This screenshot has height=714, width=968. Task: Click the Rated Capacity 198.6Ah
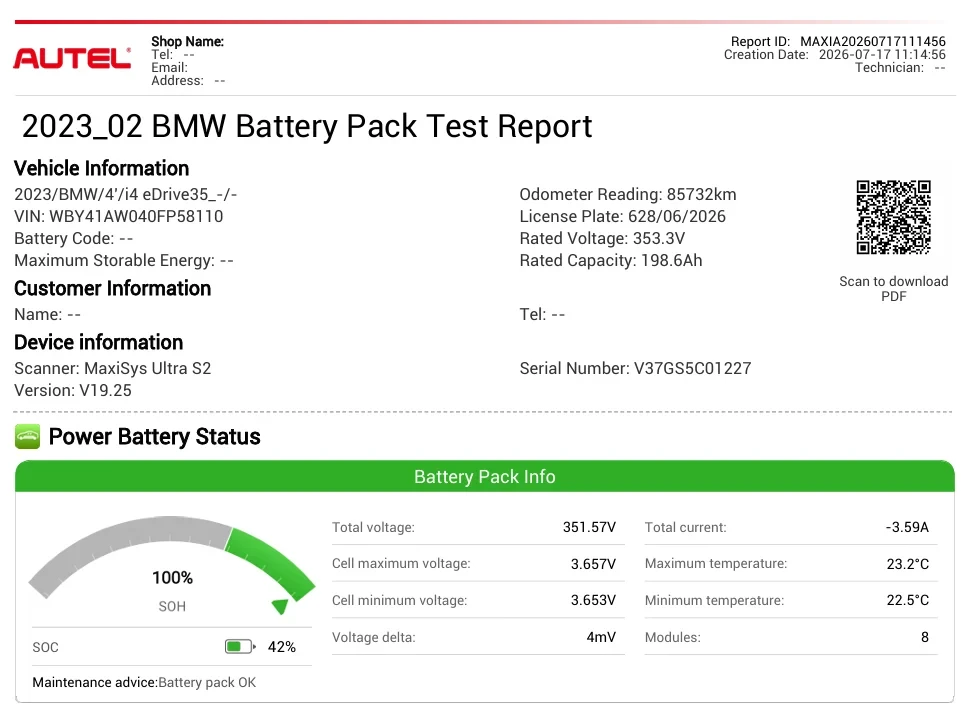(x=611, y=260)
